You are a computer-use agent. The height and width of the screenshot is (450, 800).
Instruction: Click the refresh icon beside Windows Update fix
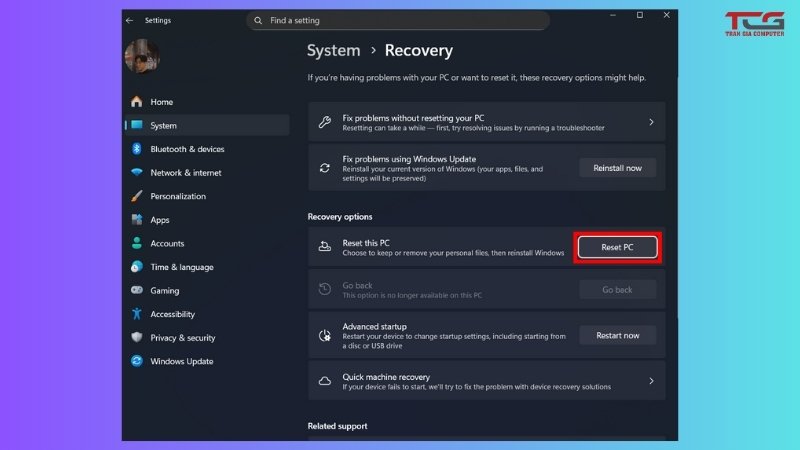324,168
